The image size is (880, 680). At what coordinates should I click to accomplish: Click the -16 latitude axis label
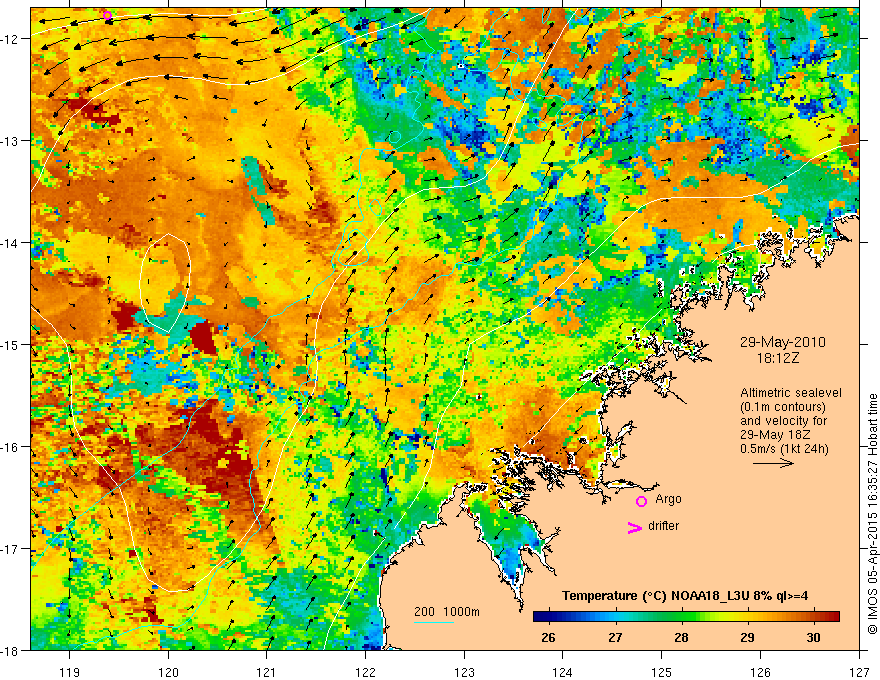[x=12, y=447]
